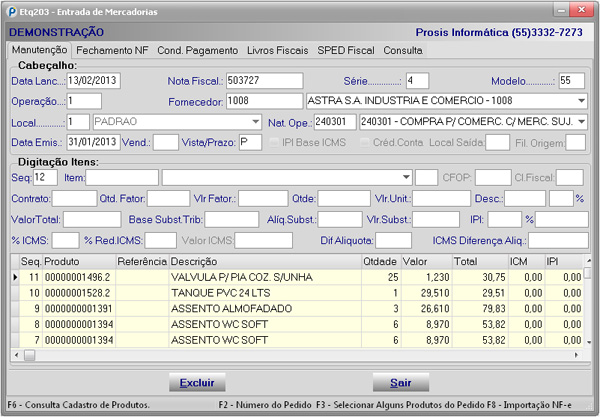Click the Qtd. Fator input field
This screenshot has height=417, width=600.
coord(168,199)
